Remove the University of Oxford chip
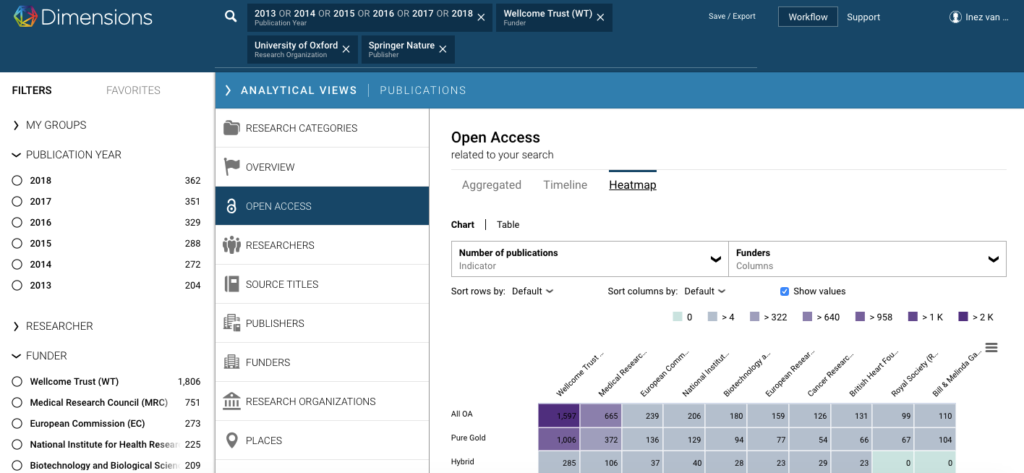This screenshot has height=473, width=1024. [x=346, y=49]
